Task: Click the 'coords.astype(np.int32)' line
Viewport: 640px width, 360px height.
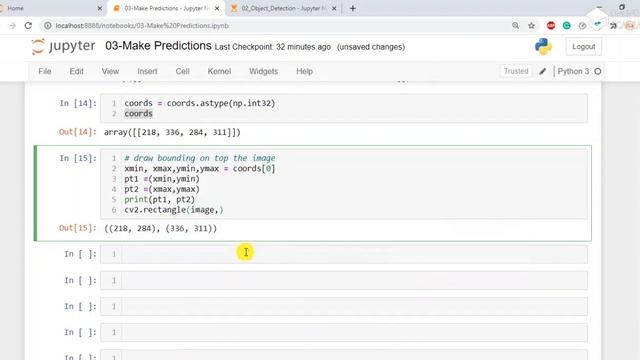Action: 200,103
